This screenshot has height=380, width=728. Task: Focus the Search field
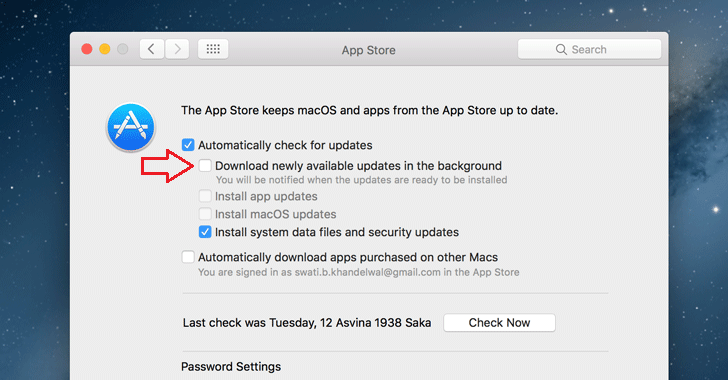coord(589,49)
